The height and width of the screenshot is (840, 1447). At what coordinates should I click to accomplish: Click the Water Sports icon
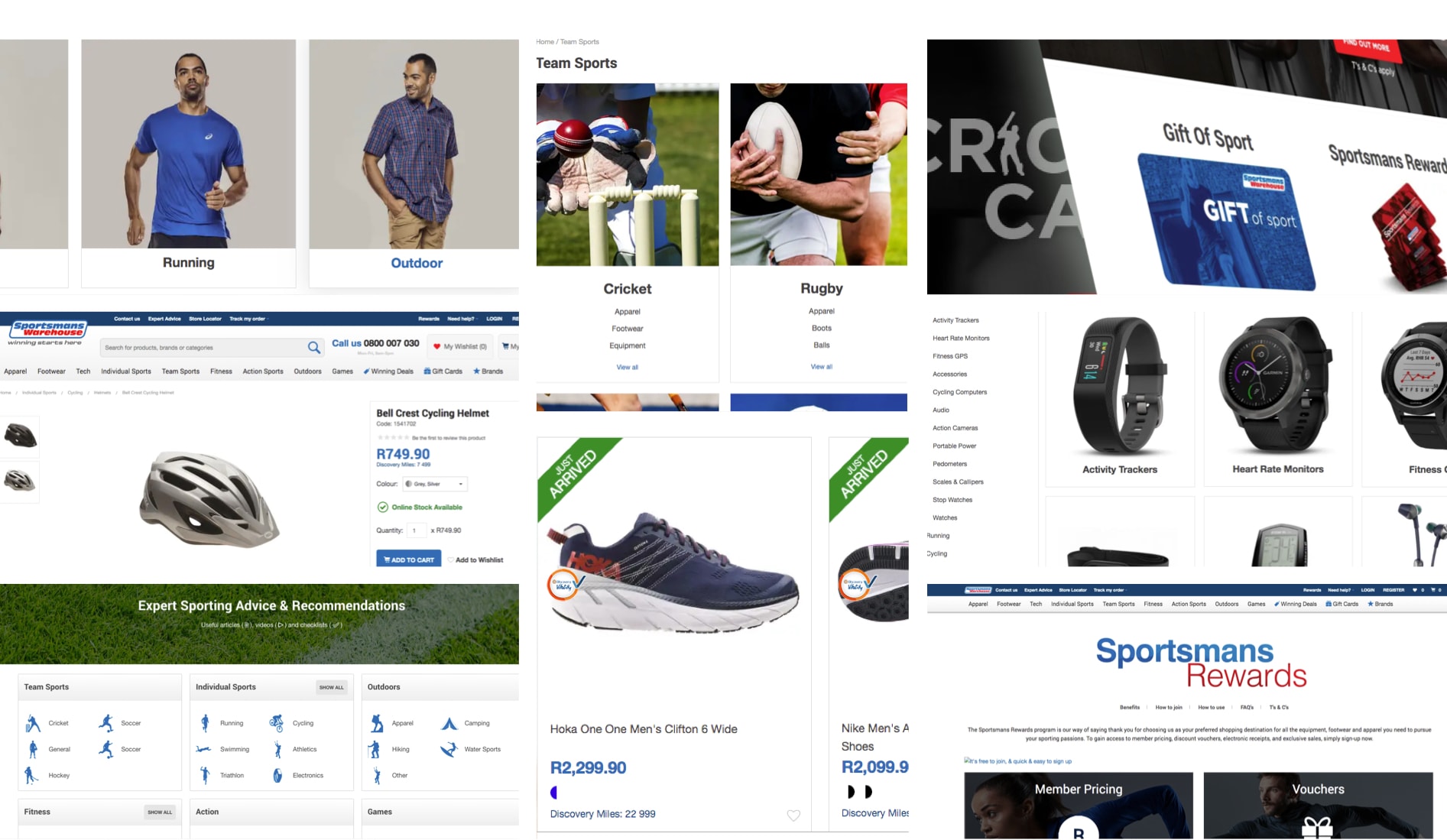(x=449, y=749)
